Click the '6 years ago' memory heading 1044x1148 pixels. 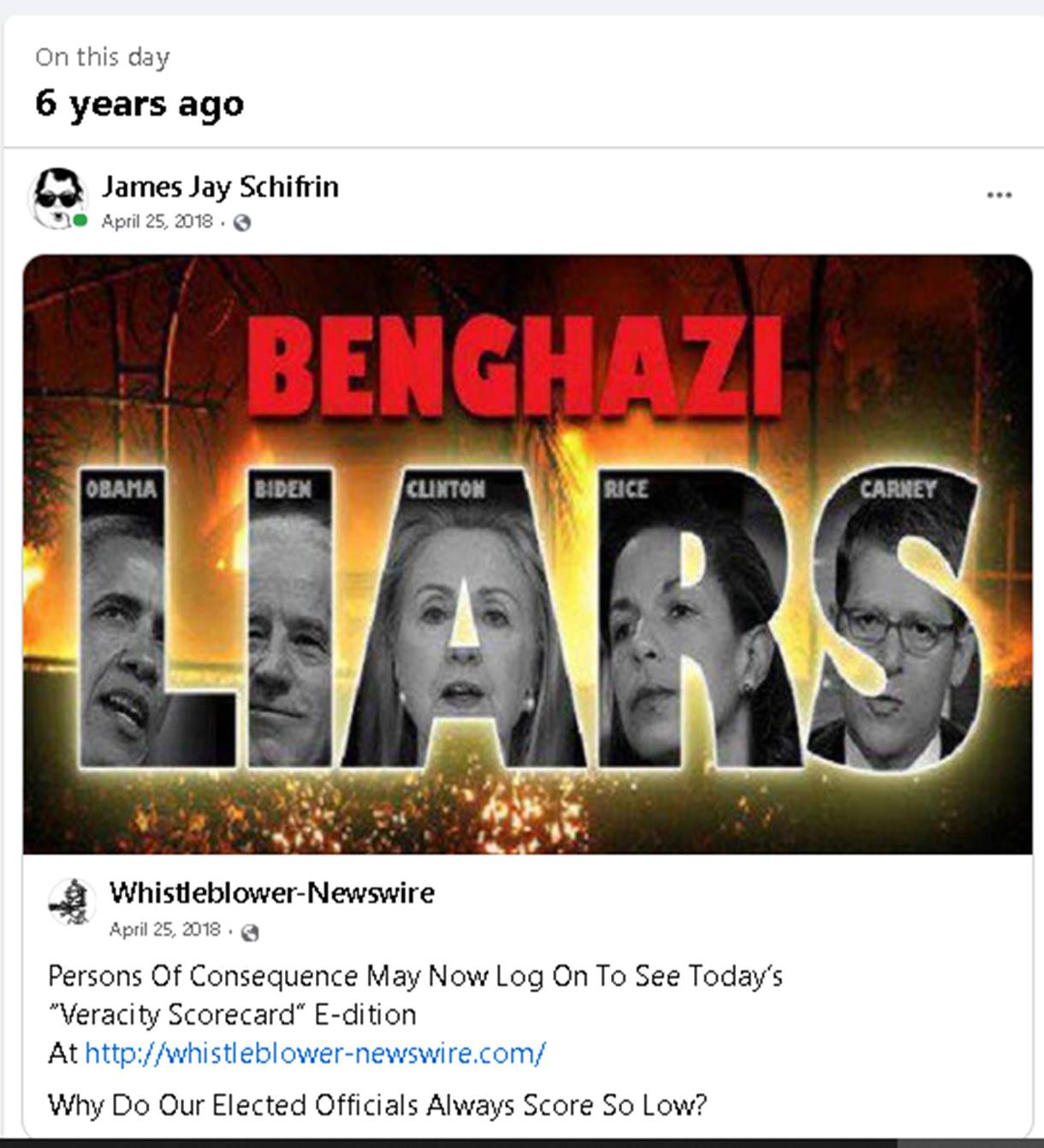point(139,104)
